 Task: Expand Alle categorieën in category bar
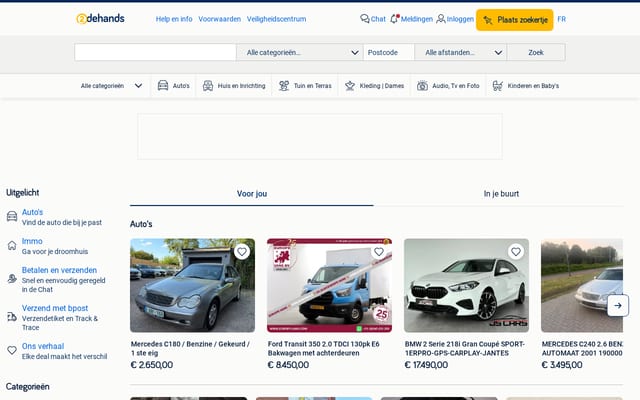tap(111, 86)
